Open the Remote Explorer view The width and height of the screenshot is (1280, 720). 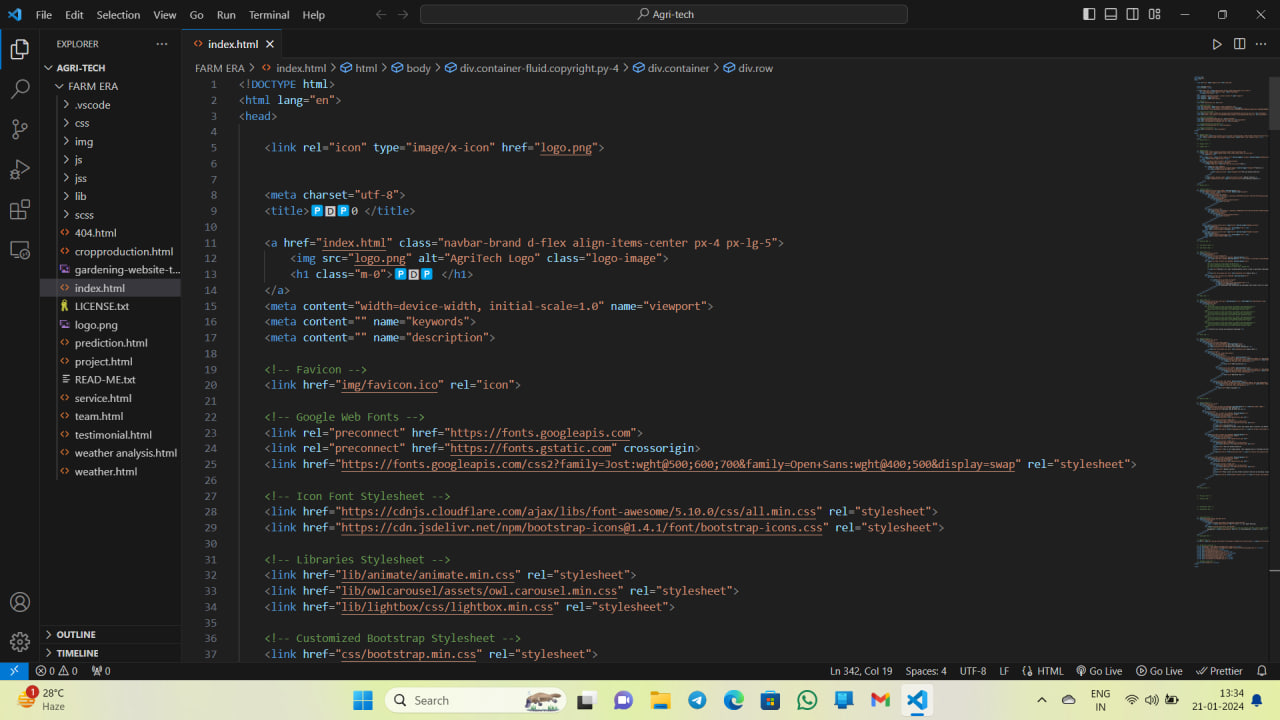[19, 250]
